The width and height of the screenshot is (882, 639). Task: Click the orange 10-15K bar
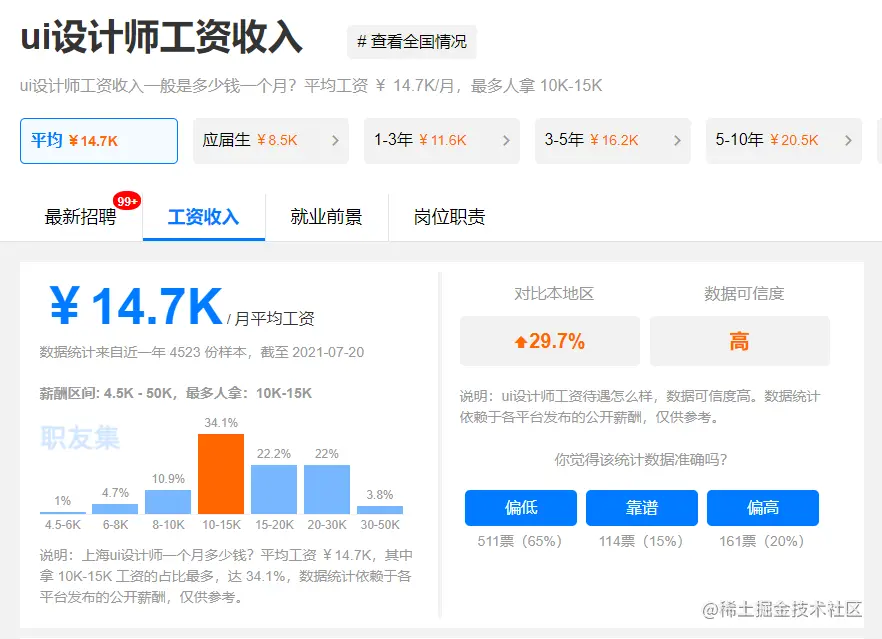point(221,474)
